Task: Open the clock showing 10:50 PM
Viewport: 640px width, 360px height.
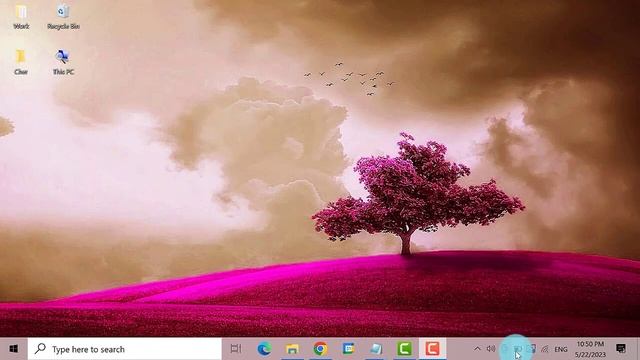Action: (x=590, y=349)
